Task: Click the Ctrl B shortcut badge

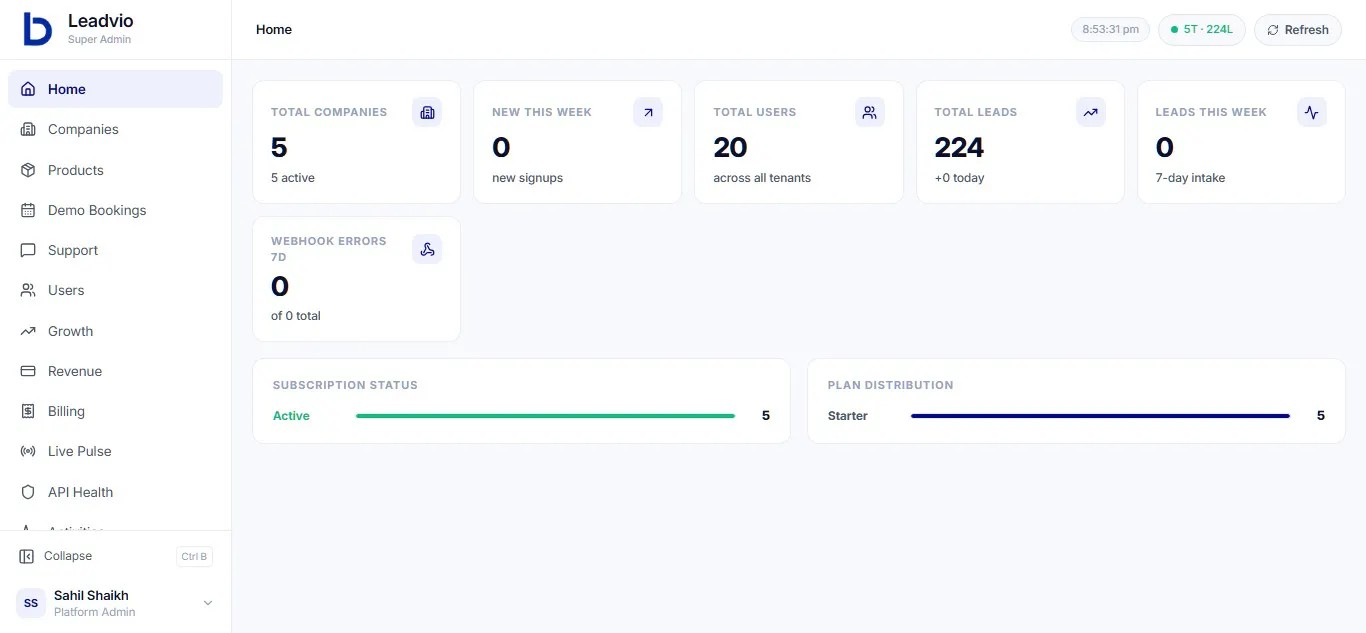Action: click(195, 557)
